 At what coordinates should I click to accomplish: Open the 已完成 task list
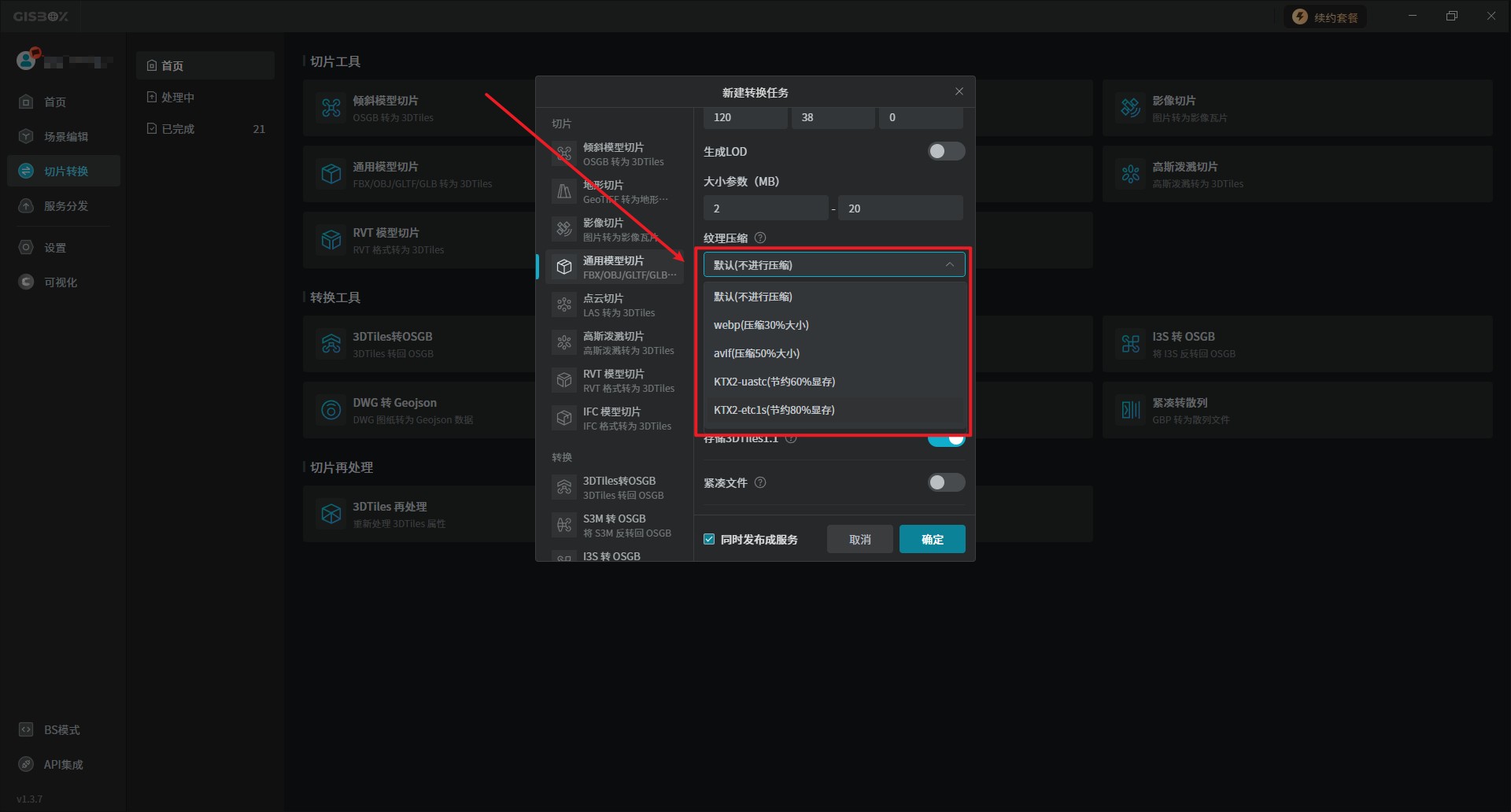pyautogui.click(x=178, y=129)
